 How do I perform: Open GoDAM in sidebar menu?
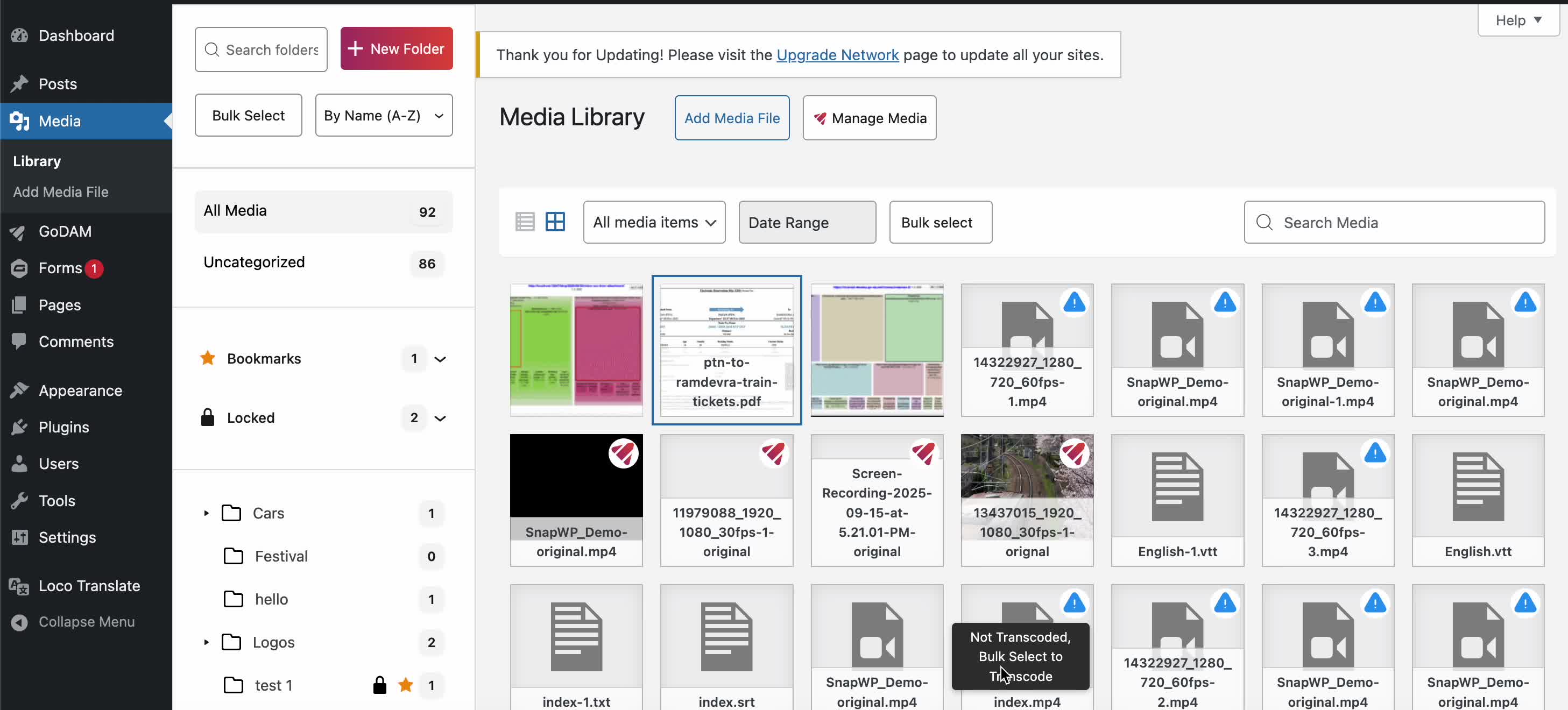65,231
